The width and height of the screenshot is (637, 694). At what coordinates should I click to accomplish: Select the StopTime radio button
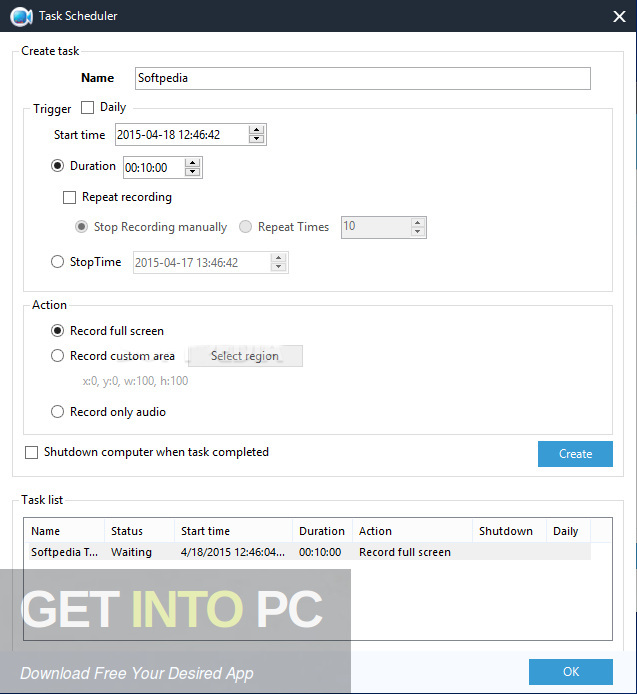click(57, 262)
